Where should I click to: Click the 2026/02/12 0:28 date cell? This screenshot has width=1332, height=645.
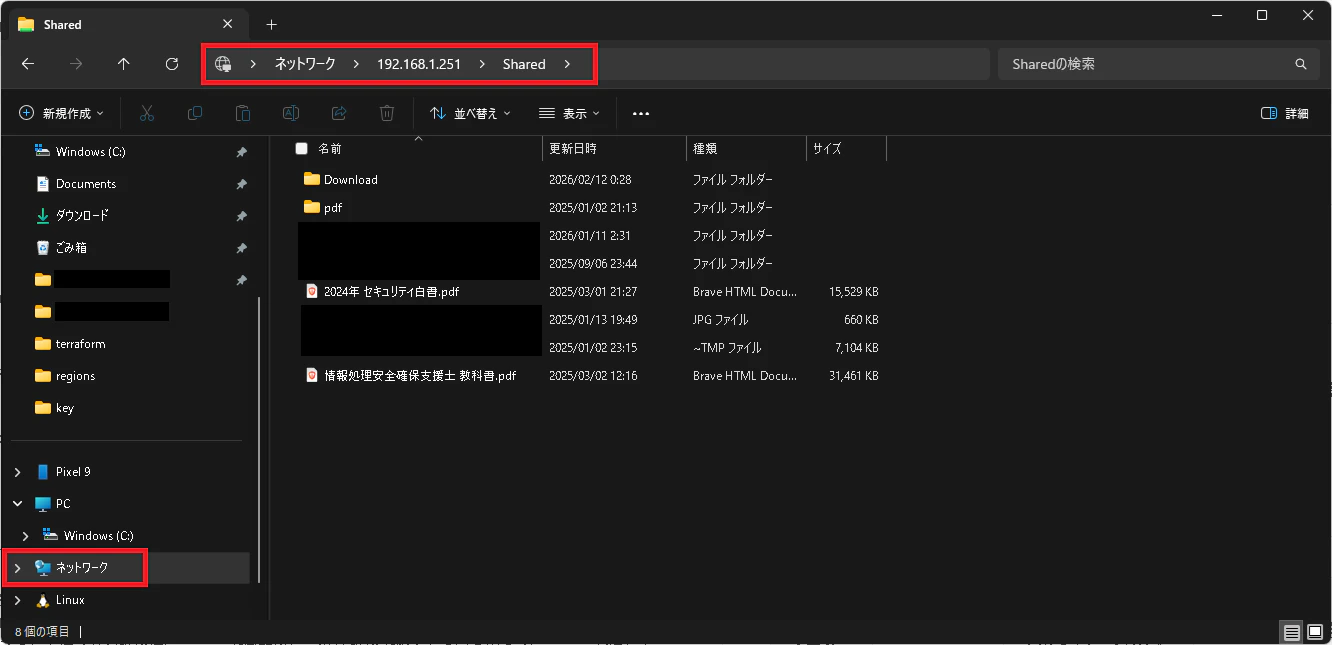590,180
